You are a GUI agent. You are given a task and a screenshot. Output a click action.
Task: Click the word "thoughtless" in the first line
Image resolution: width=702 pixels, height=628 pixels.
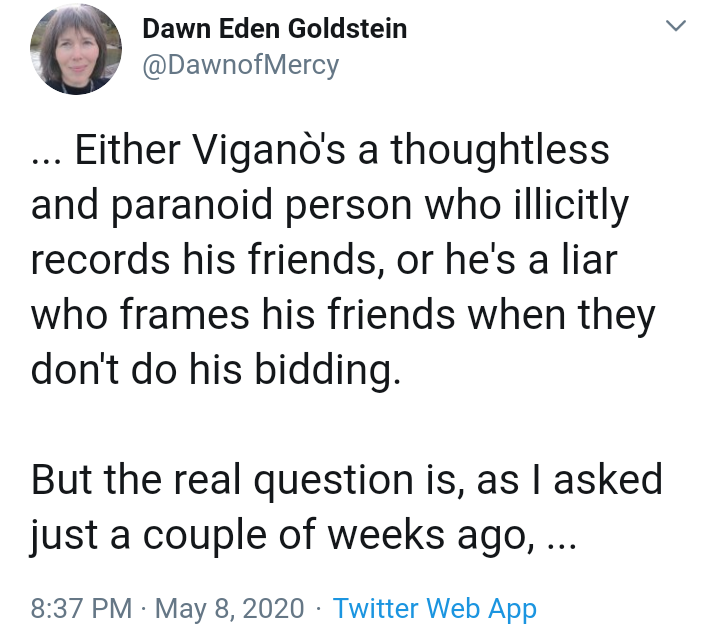[500, 150]
